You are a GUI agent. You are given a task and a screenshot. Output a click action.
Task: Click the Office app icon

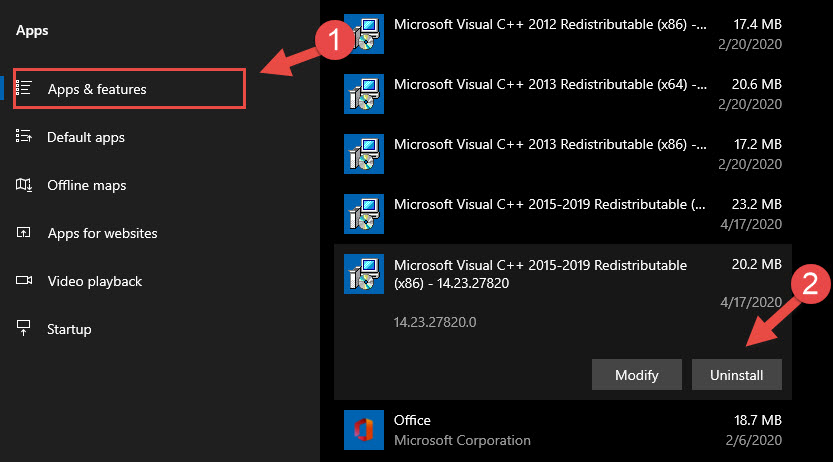(x=364, y=430)
